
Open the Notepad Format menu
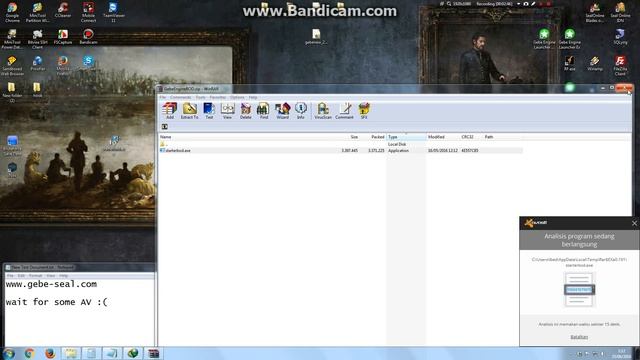(x=36, y=276)
